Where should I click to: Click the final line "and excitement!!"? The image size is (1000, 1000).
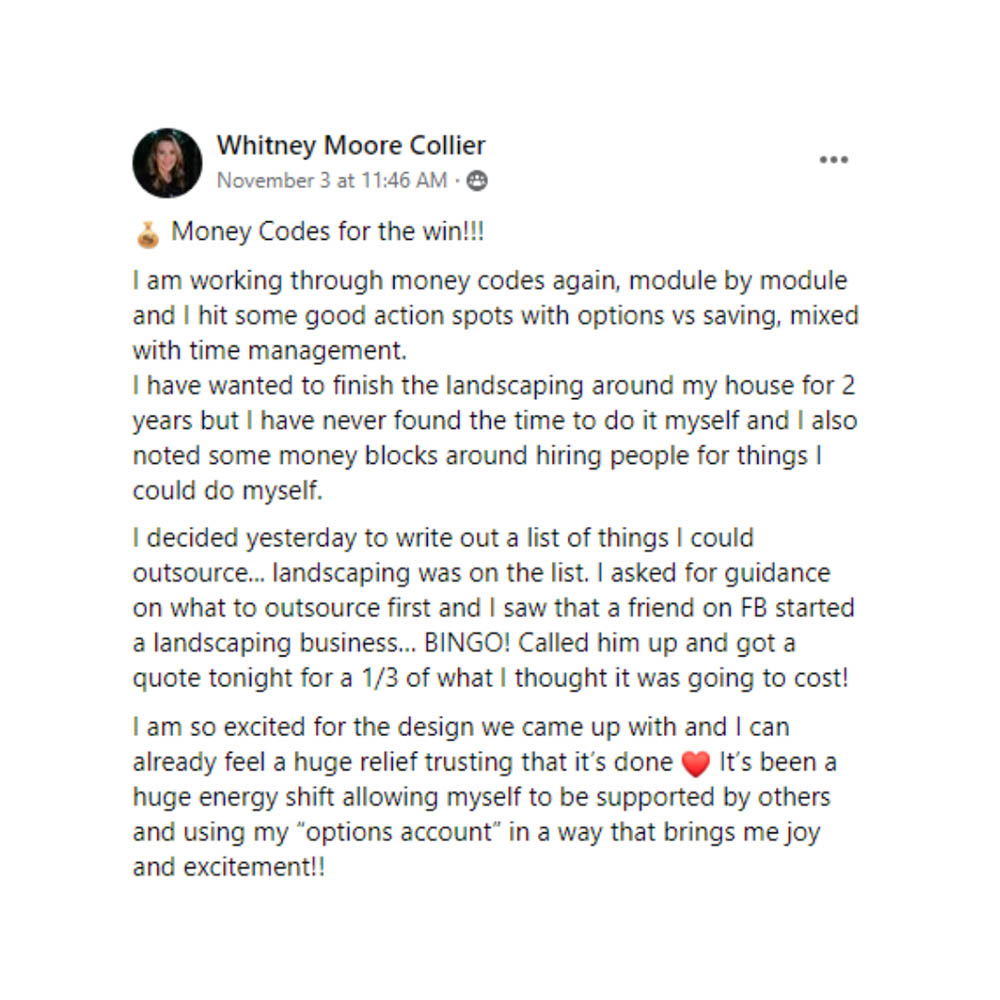[x=229, y=866]
